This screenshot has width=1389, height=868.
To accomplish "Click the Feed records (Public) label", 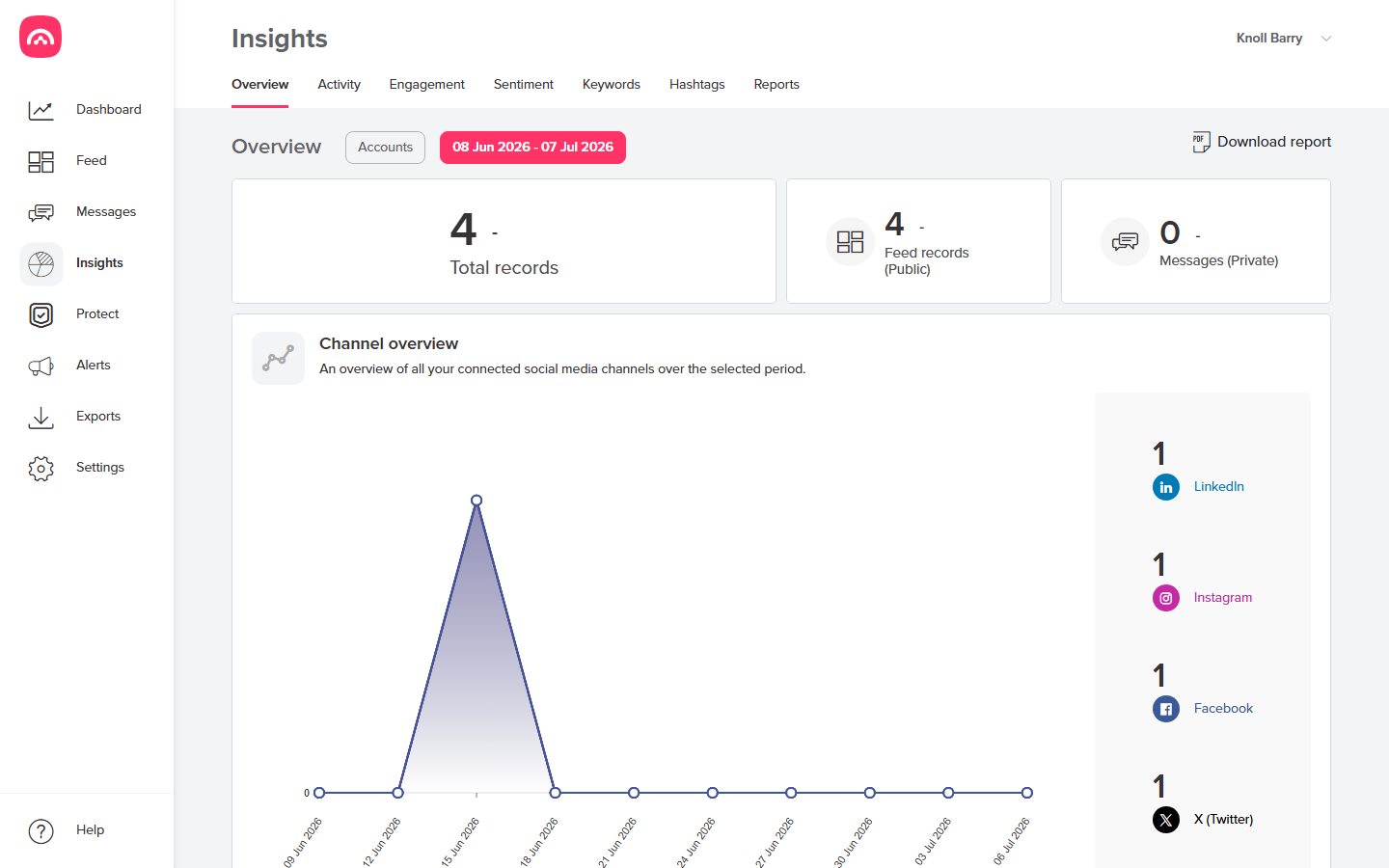I will (927, 261).
